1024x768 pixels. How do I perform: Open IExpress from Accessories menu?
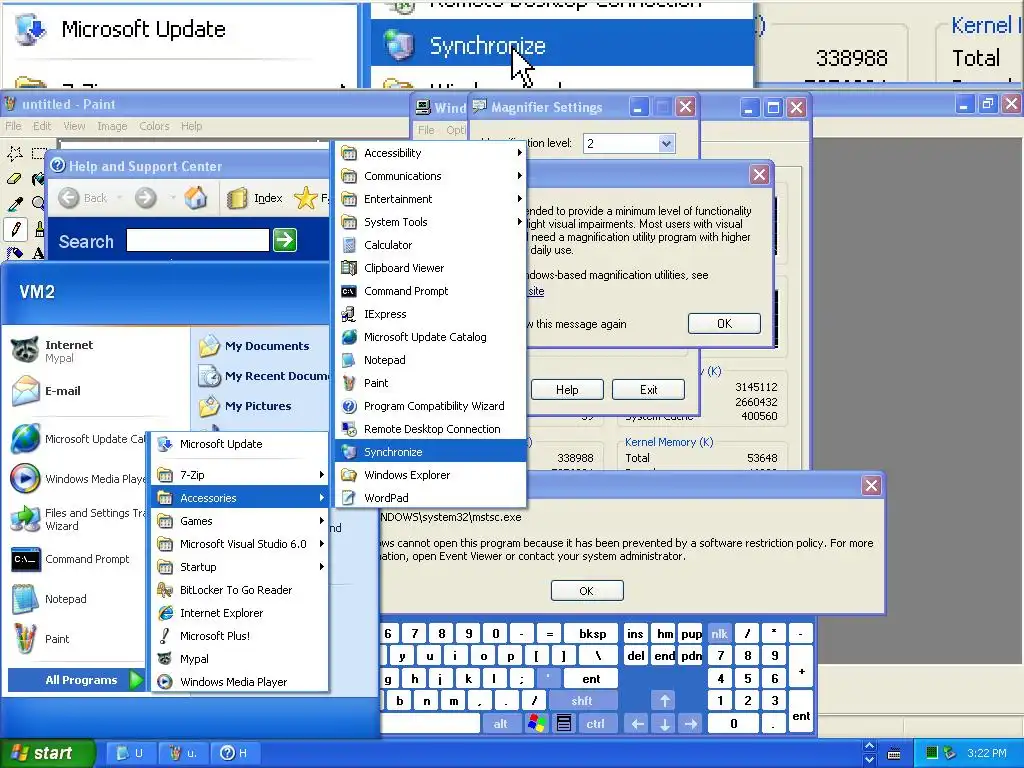(431, 313)
